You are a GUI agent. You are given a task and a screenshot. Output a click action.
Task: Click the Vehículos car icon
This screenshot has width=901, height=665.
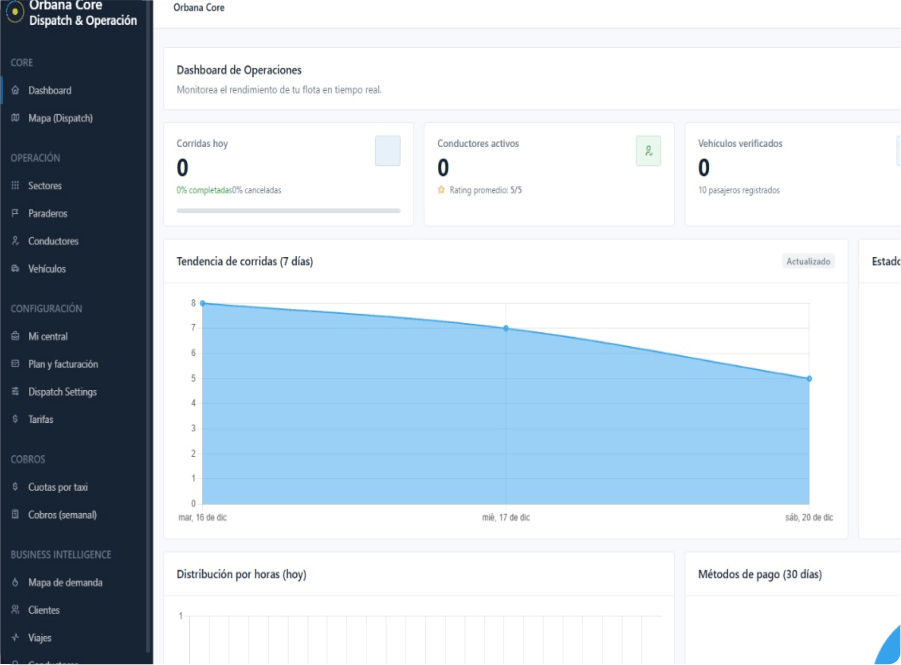pyautogui.click(x=15, y=269)
